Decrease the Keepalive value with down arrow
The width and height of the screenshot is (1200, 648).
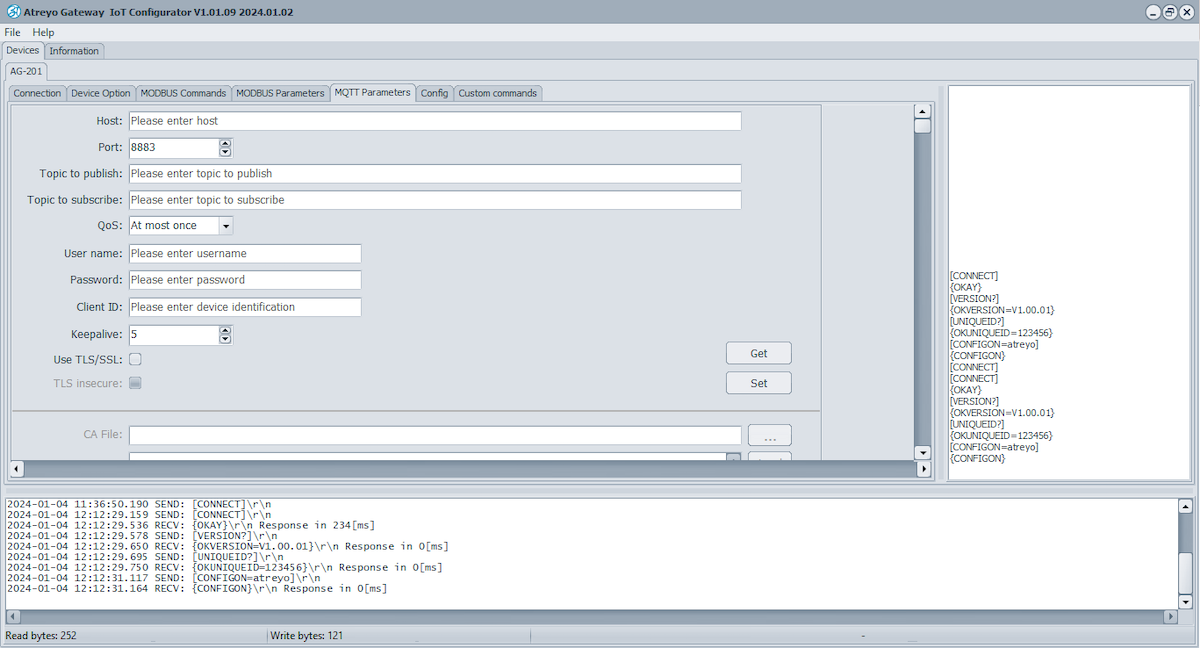pos(225,340)
